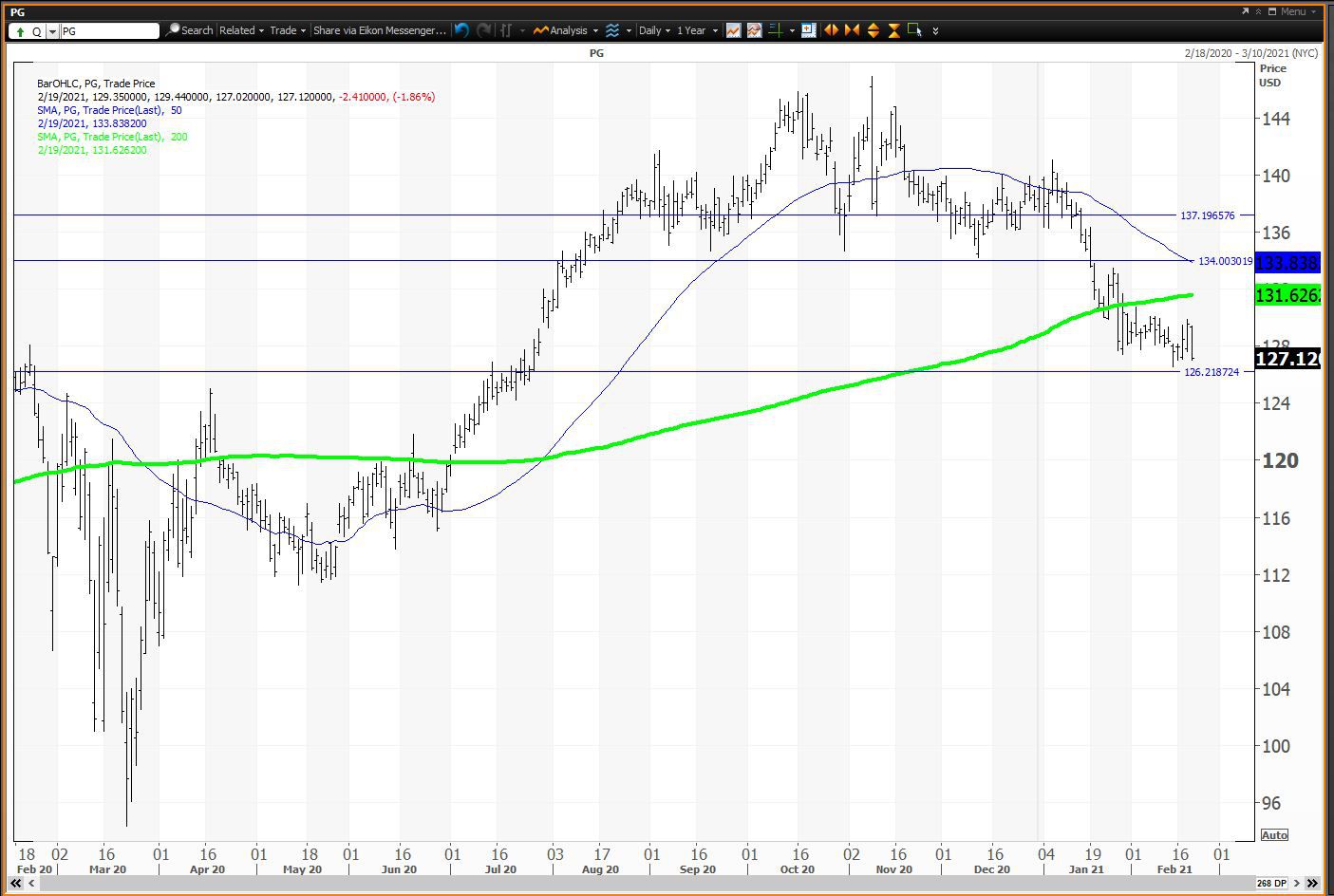Click the Search button
1334x896 pixels.
coord(189,30)
